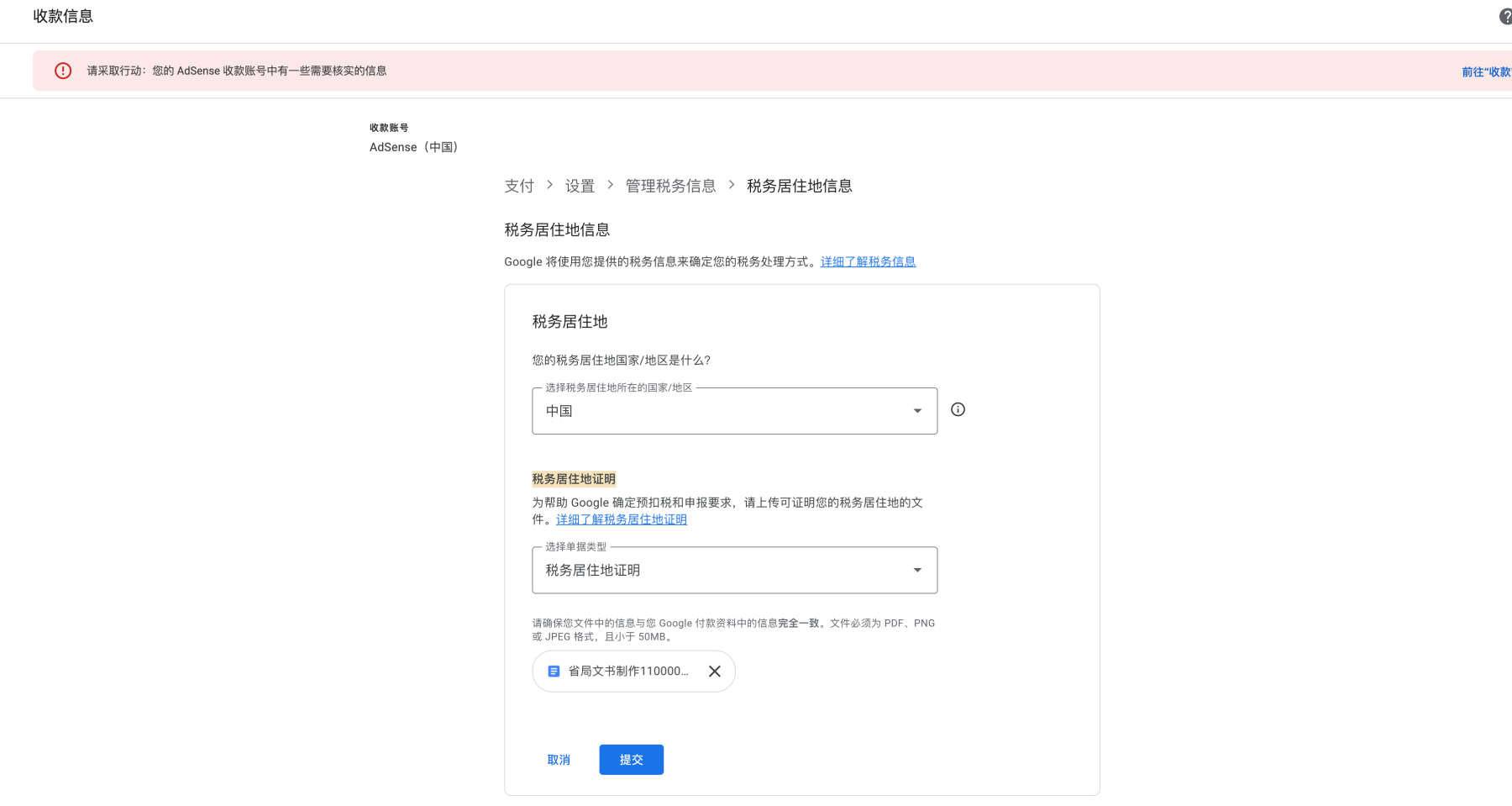Remove the uploaded 省局文书制作 file

coord(715,671)
